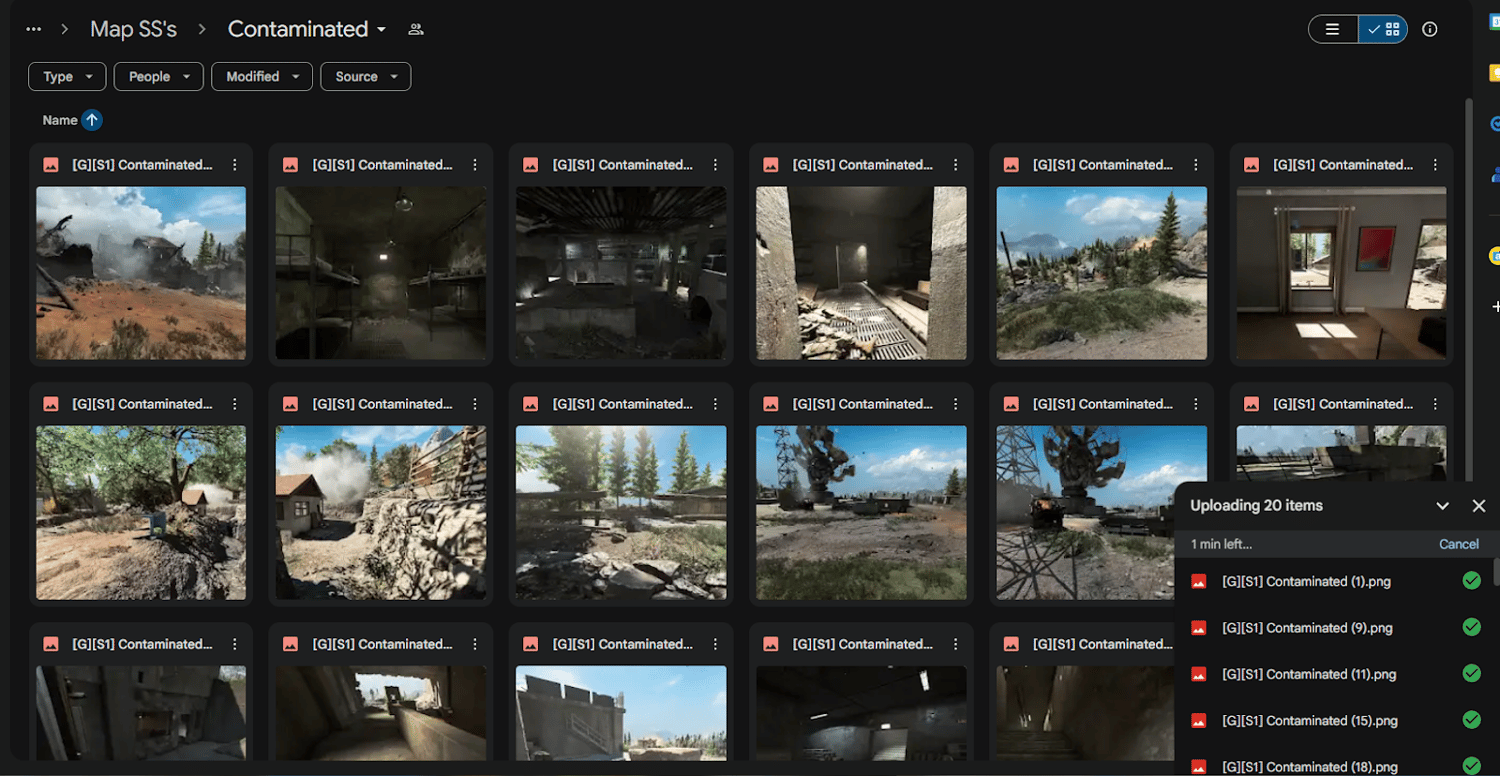The image size is (1500, 776).
Task: Open more actions for the excavator field image
Action: [955, 404]
